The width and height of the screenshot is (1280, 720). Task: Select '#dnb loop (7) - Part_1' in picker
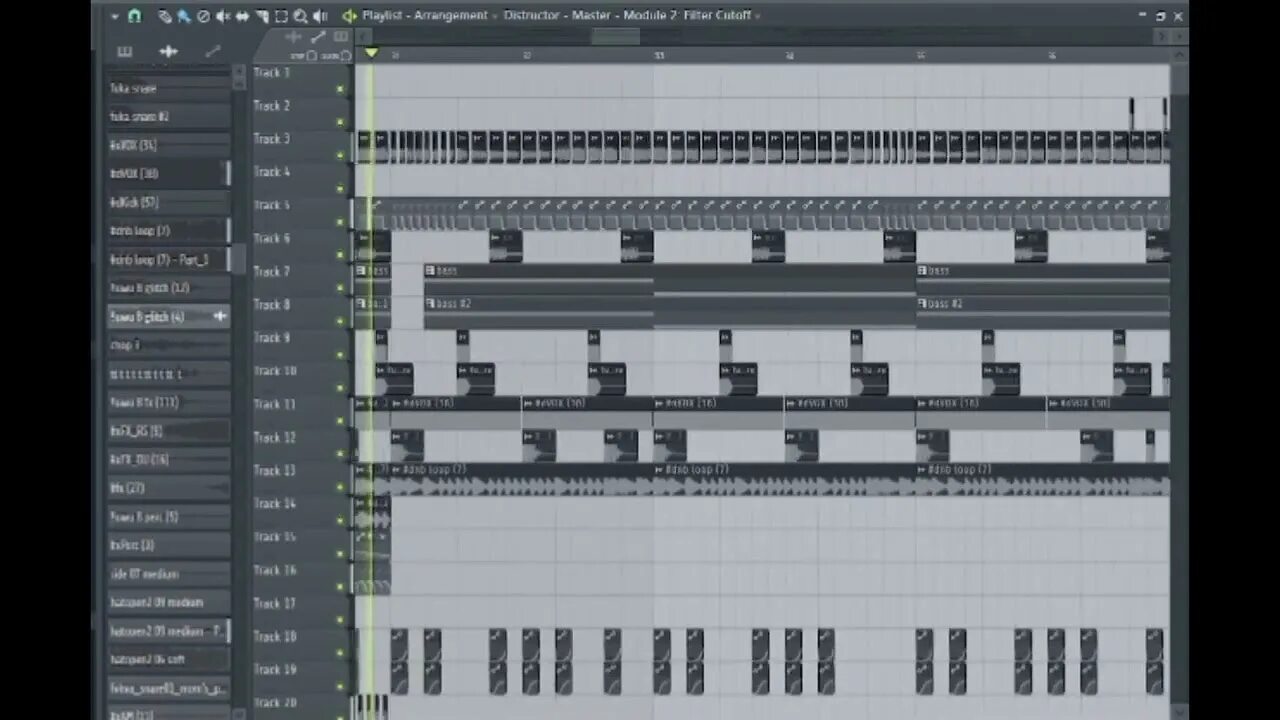[168, 259]
